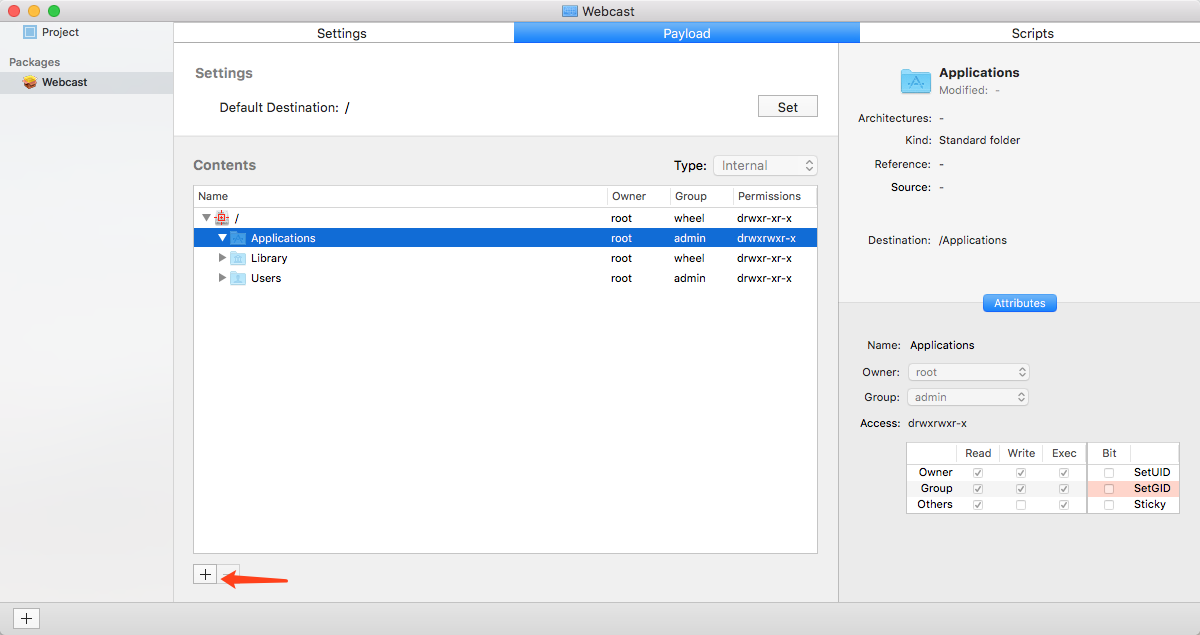Switch to the Scripts tab

1032,33
